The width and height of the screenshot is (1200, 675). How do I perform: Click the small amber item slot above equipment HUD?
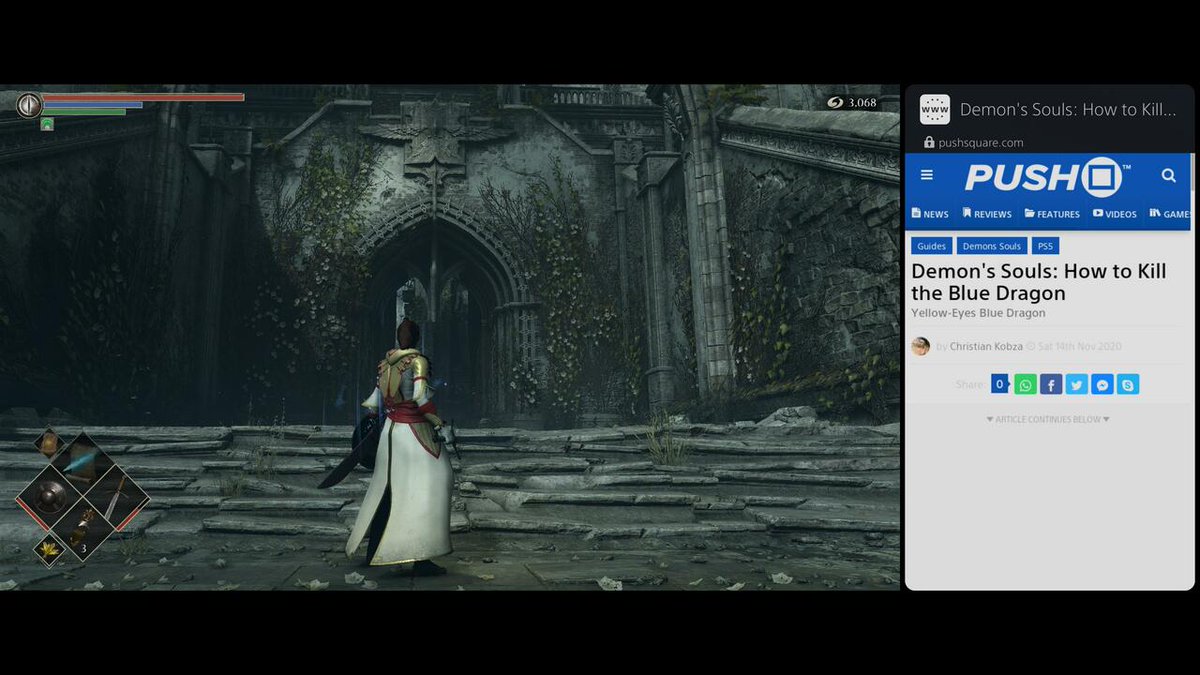point(48,443)
